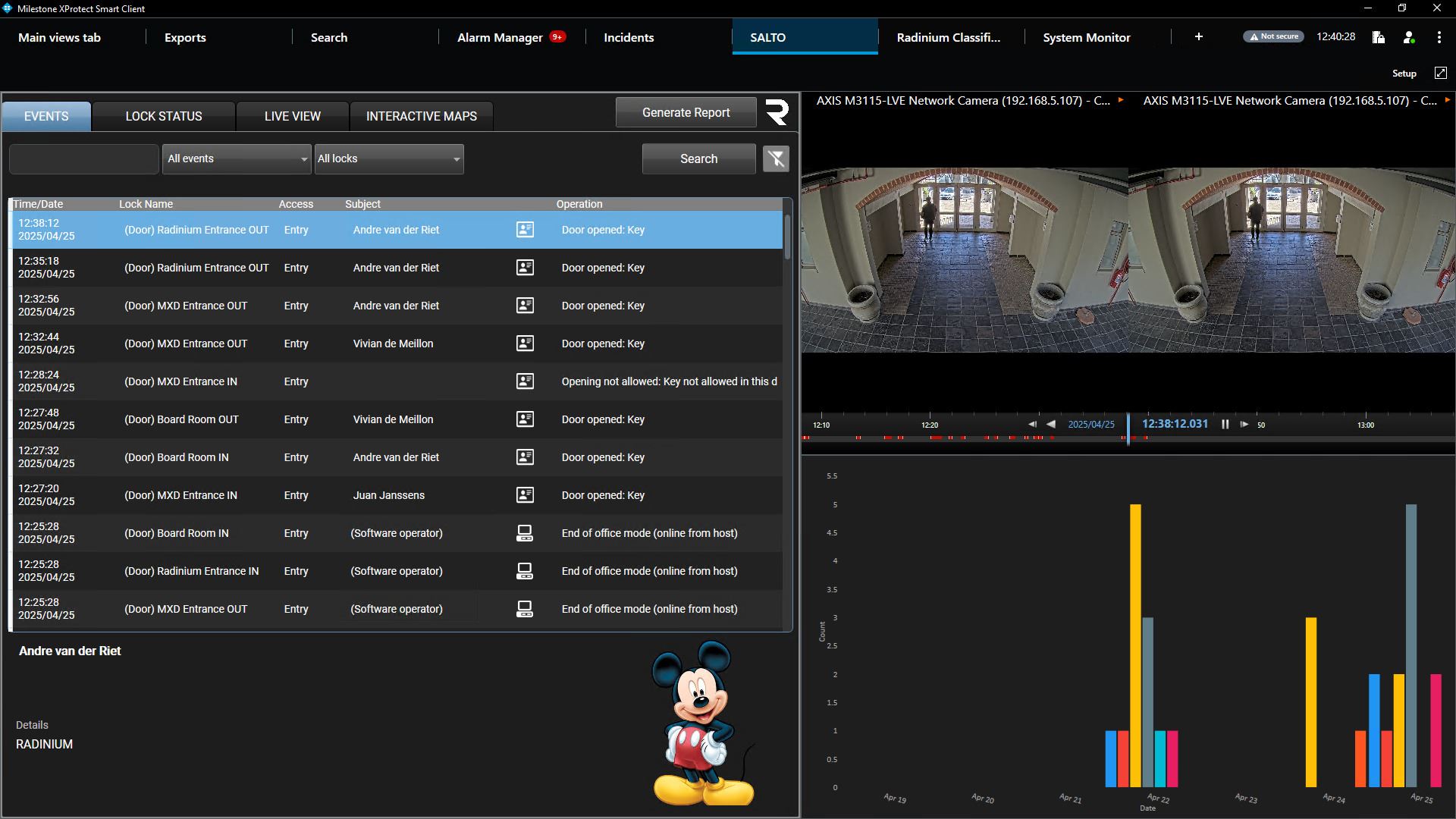Step to the next frame
The height and width of the screenshot is (819, 1456).
click(1244, 425)
